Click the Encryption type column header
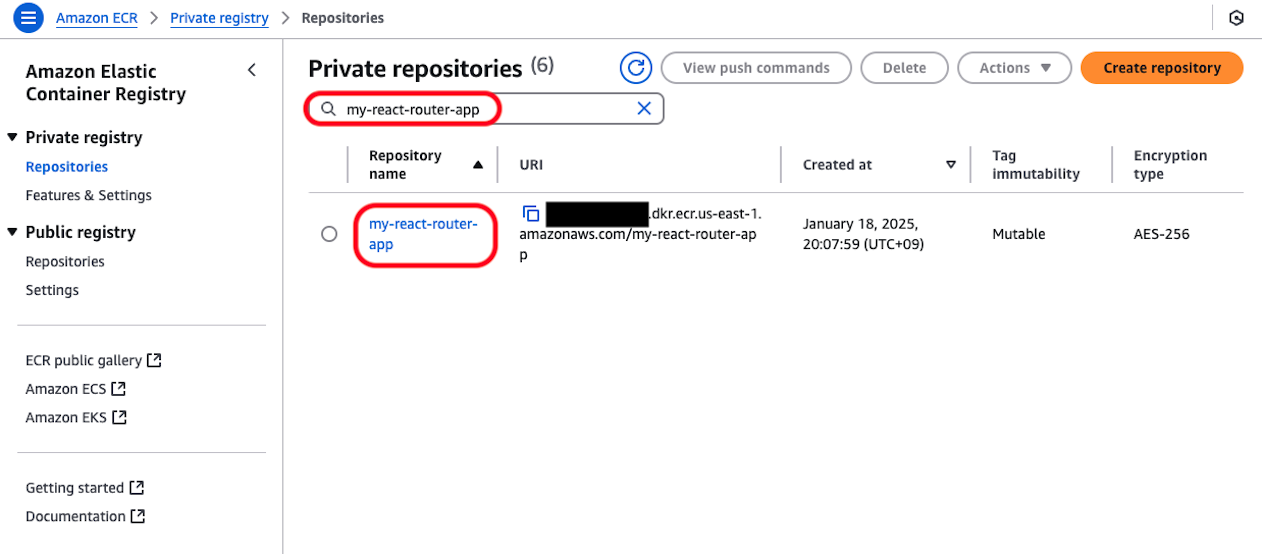The width and height of the screenshot is (1262, 554). coord(1170,165)
